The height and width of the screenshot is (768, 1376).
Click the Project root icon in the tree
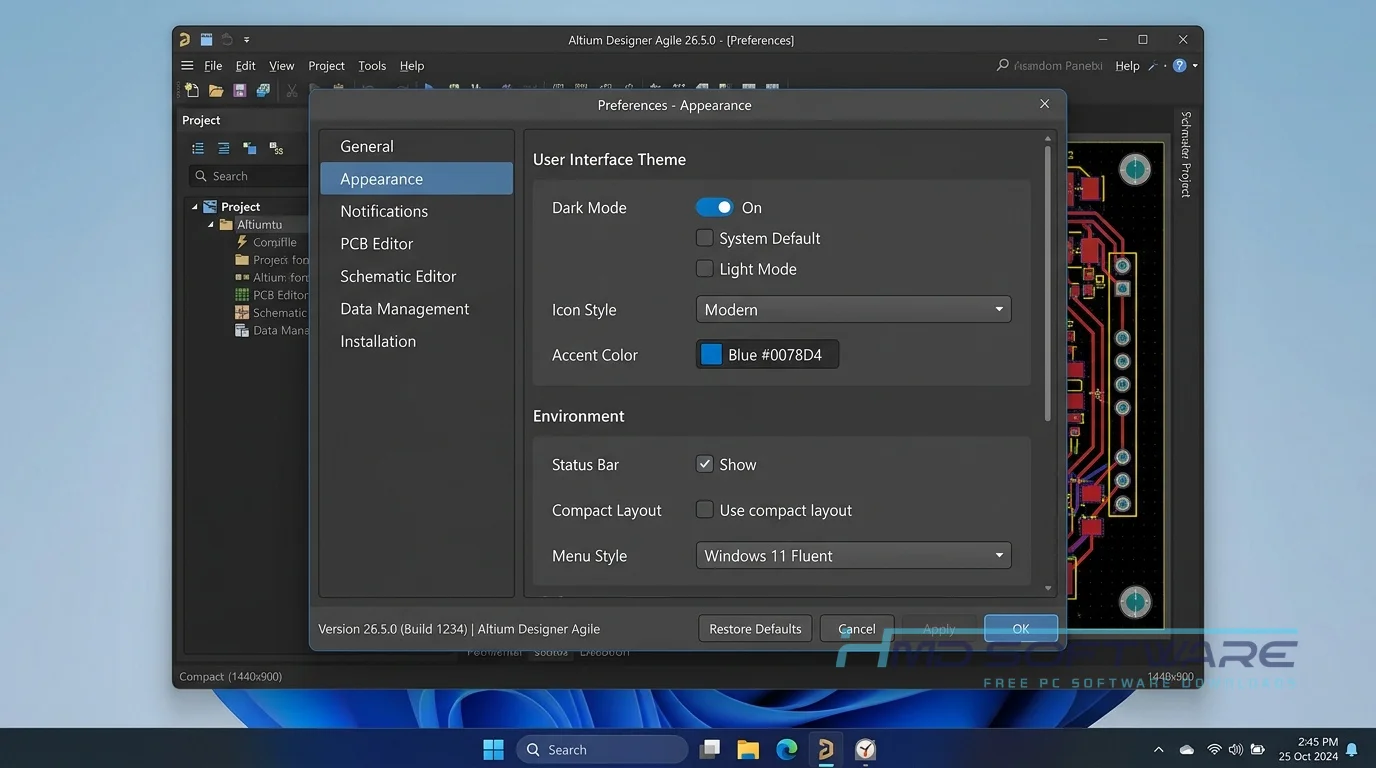pyautogui.click(x=210, y=207)
